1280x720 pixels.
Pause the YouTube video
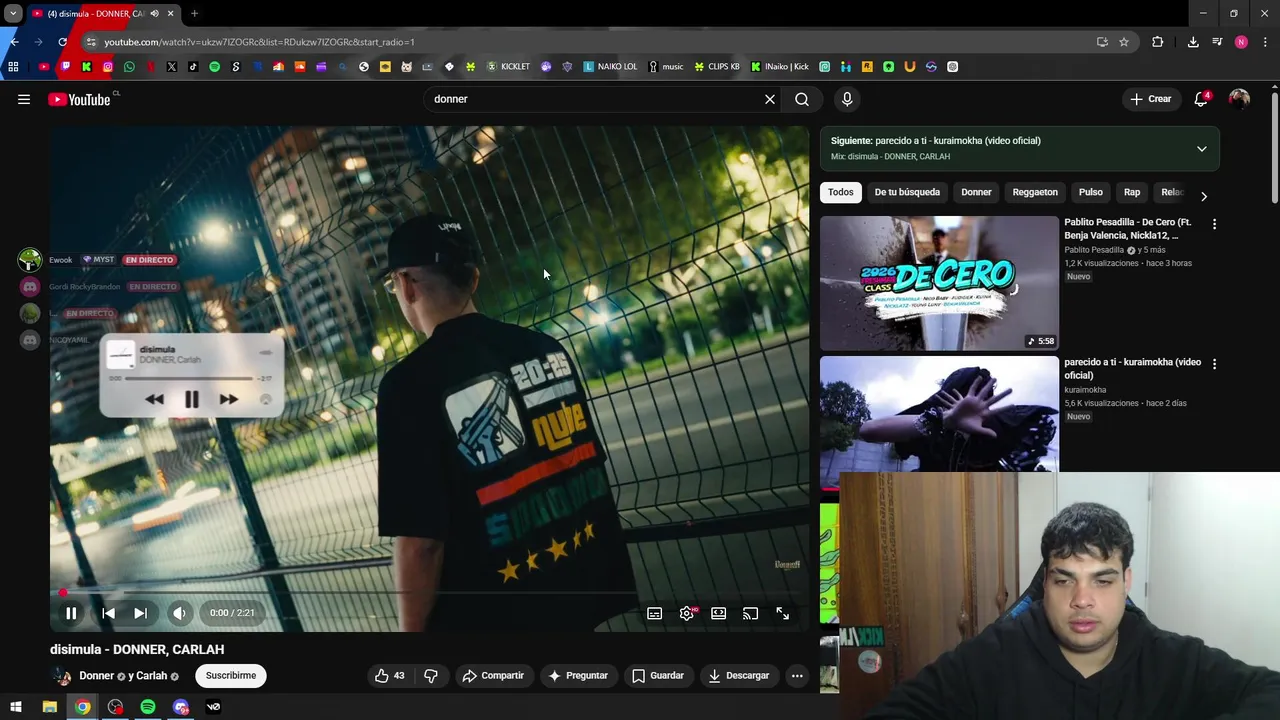[71, 613]
